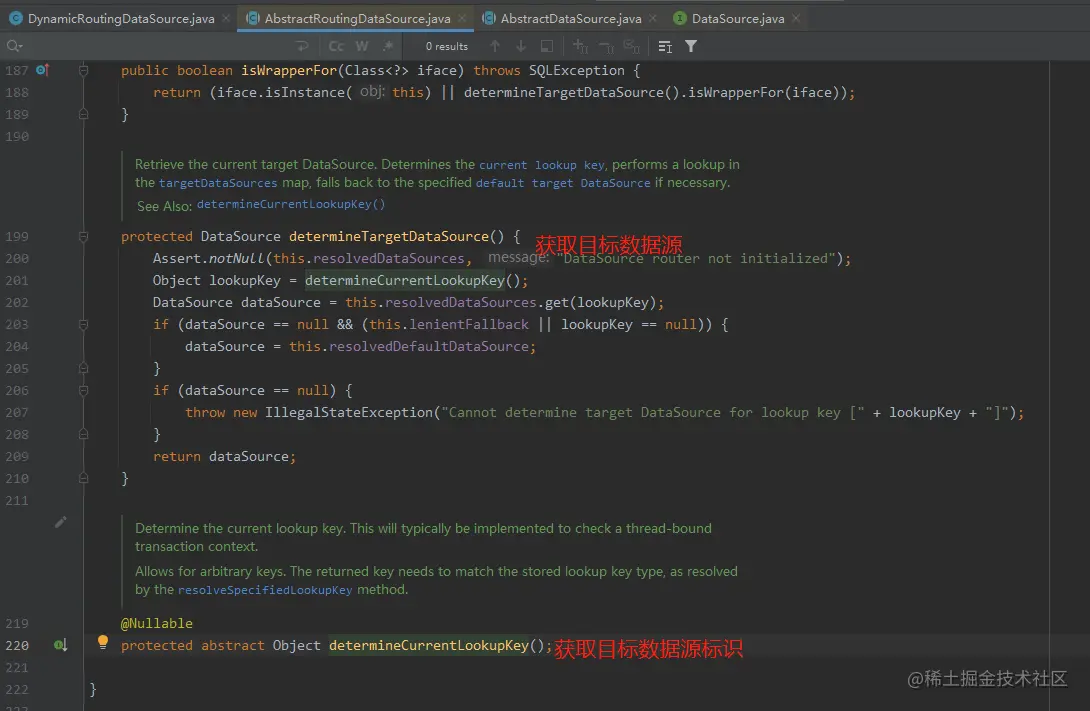Select the AbstractRoutingDataSource.java tab
1090x711 pixels.
pos(357,19)
